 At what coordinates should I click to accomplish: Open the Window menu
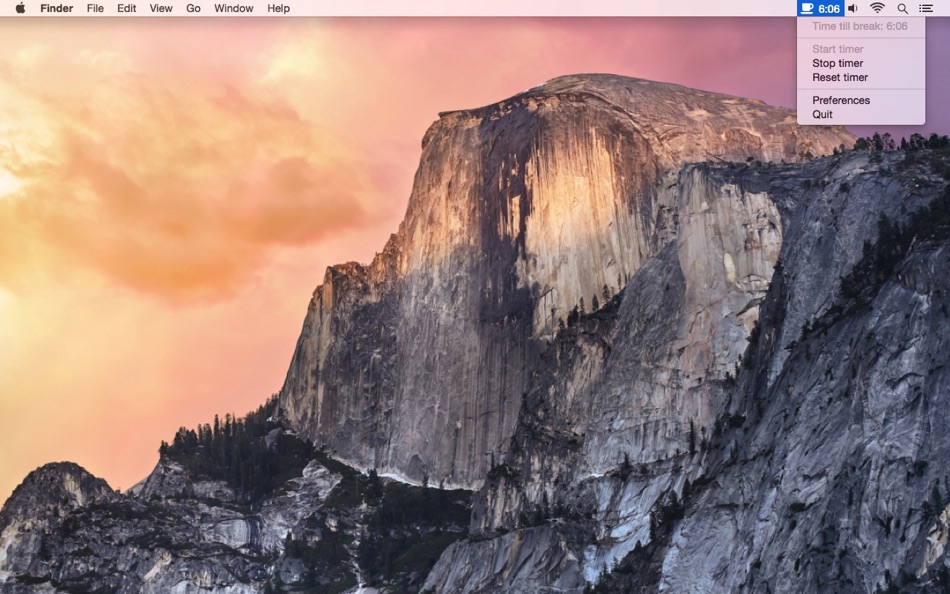[x=233, y=8]
